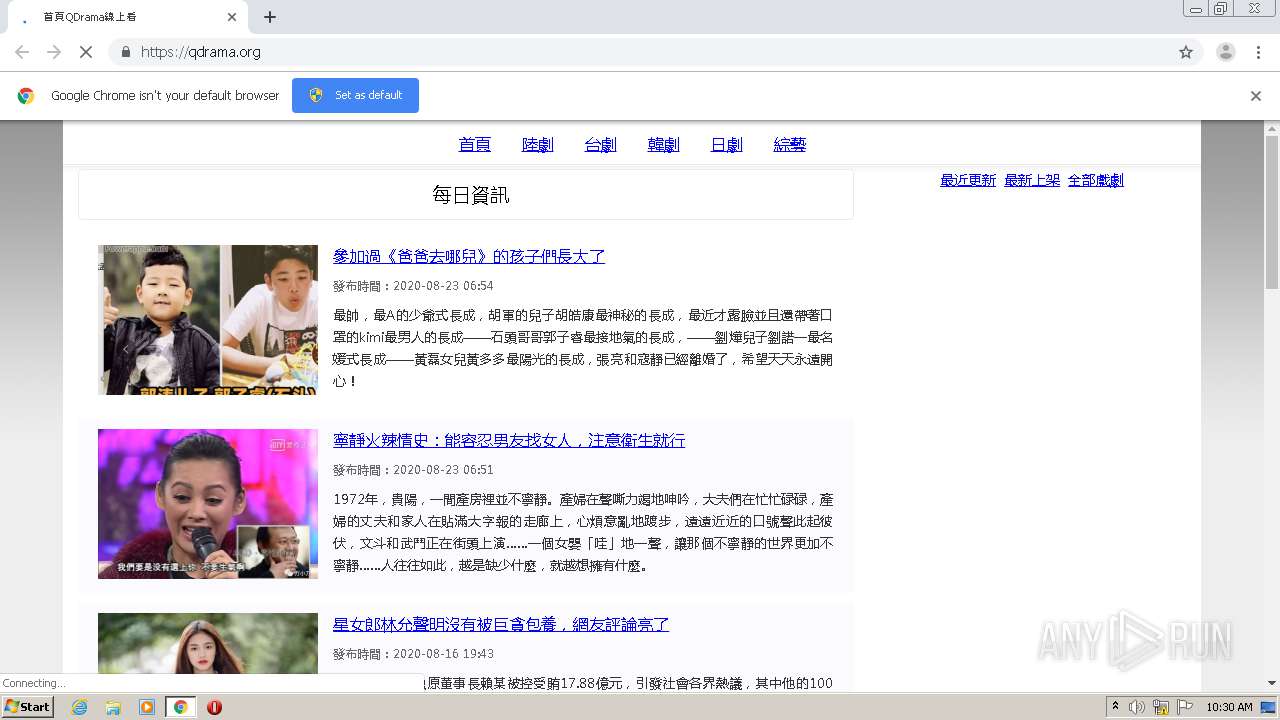Viewport: 1280px width, 720px height.
Task: Open the 綜藝 navigation link
Action: (789, 144)
